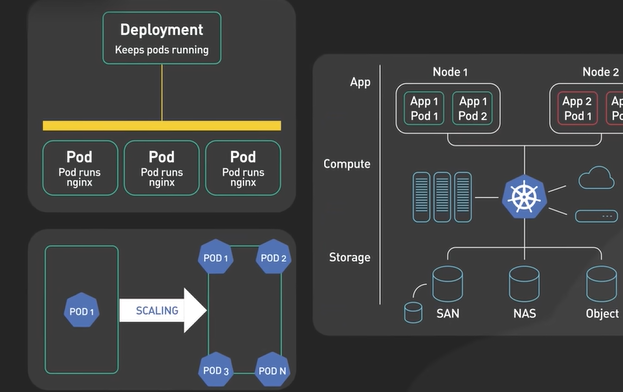Select the server rack icons in Compute
This screenshot has width=623, height=392.
coord(442,197)
